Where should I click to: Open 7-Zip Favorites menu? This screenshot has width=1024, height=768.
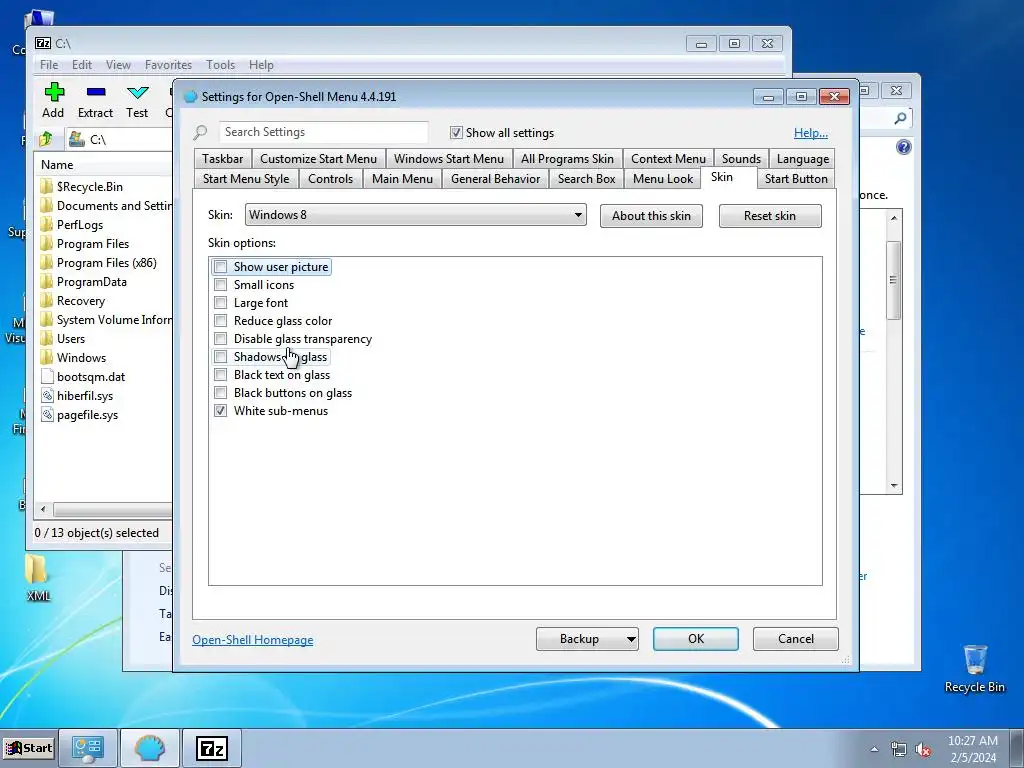(x=168, y=65)
